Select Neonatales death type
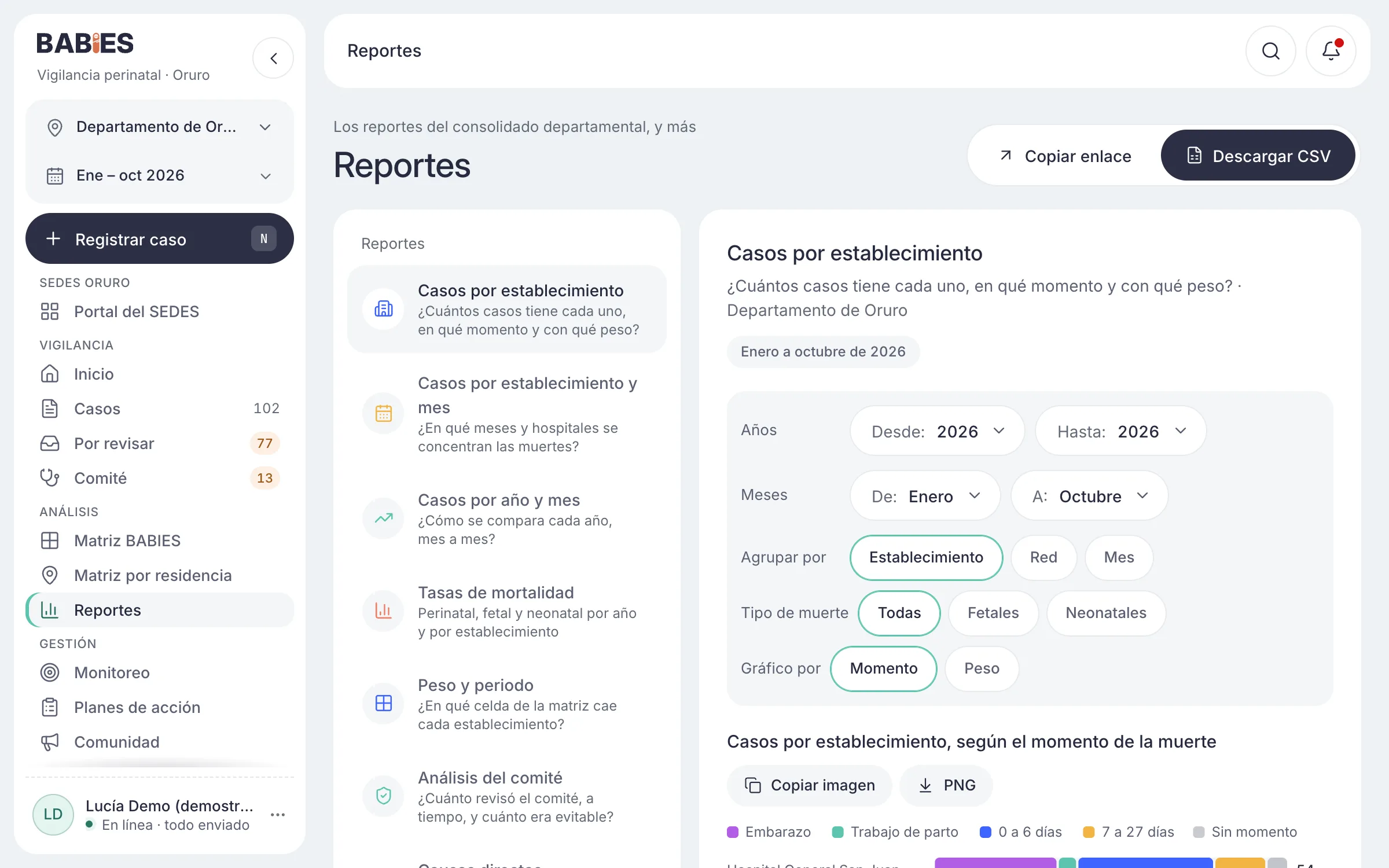 pyautogui.click(x=1106, y=613)
